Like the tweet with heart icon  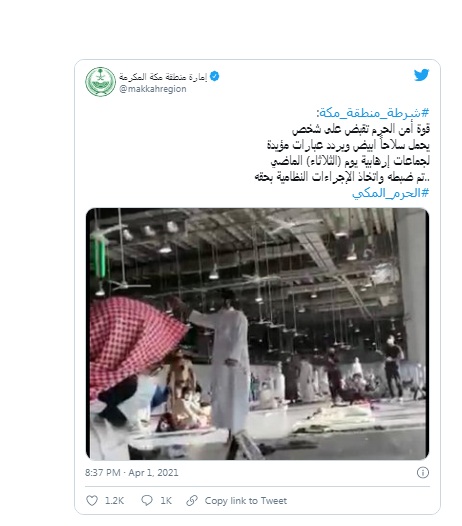tap(92, 501)
